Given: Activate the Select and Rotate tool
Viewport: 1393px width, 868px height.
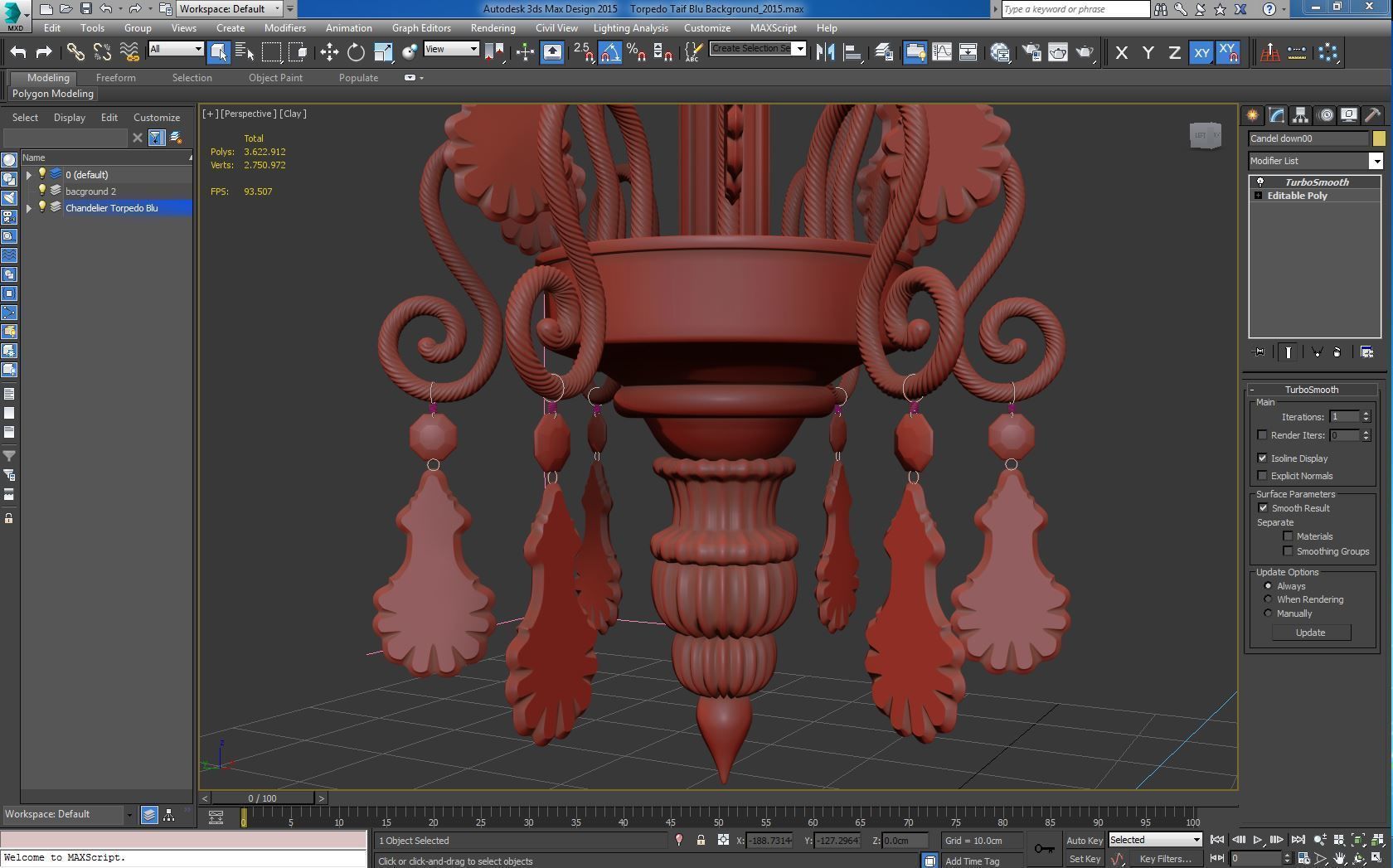Looking at the screenshot, I should [x=356, y=52].
